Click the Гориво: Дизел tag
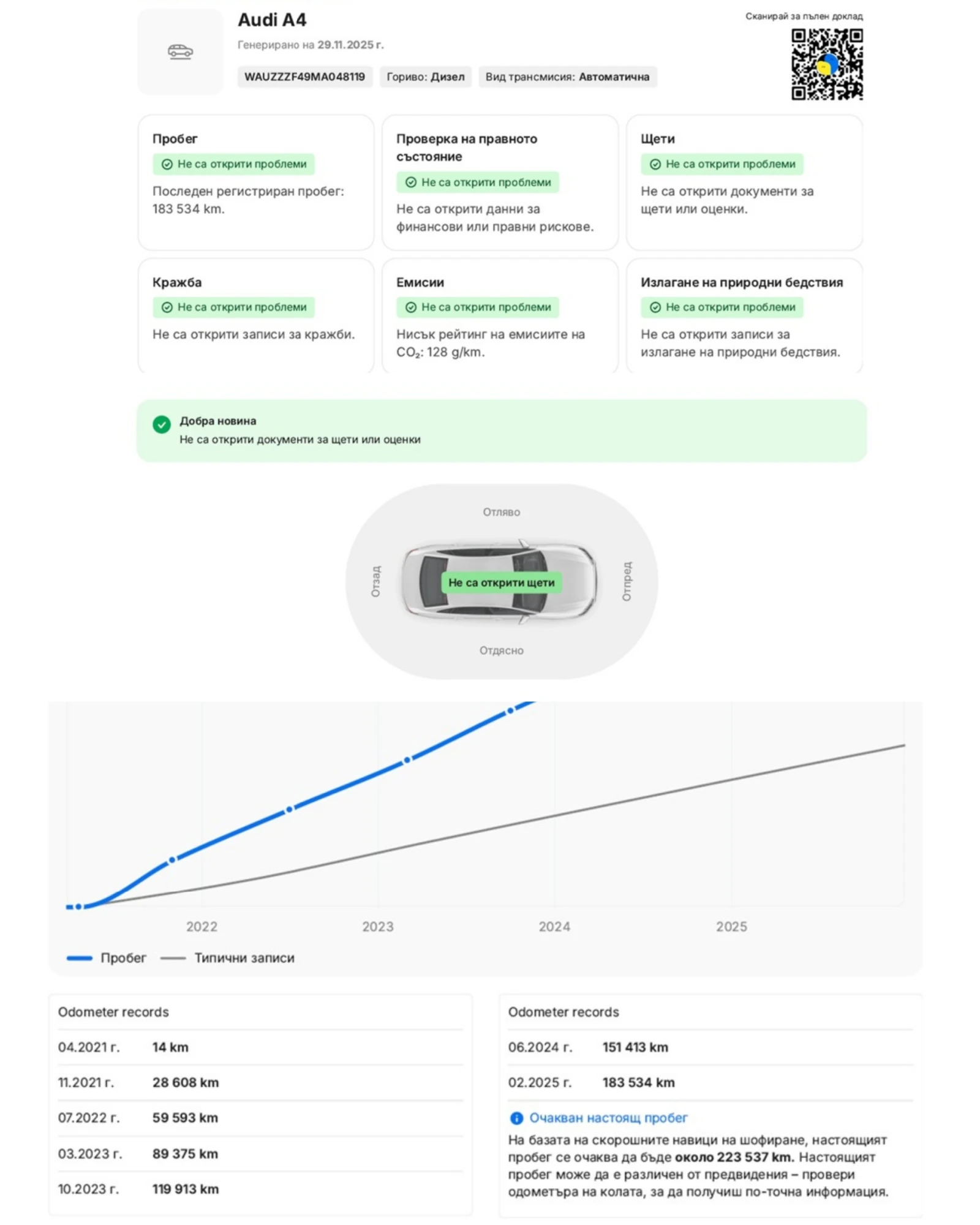 click(x=425, y=77)
